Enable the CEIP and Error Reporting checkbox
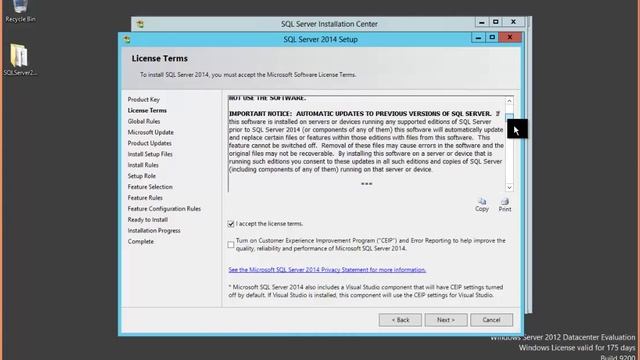 231,244
